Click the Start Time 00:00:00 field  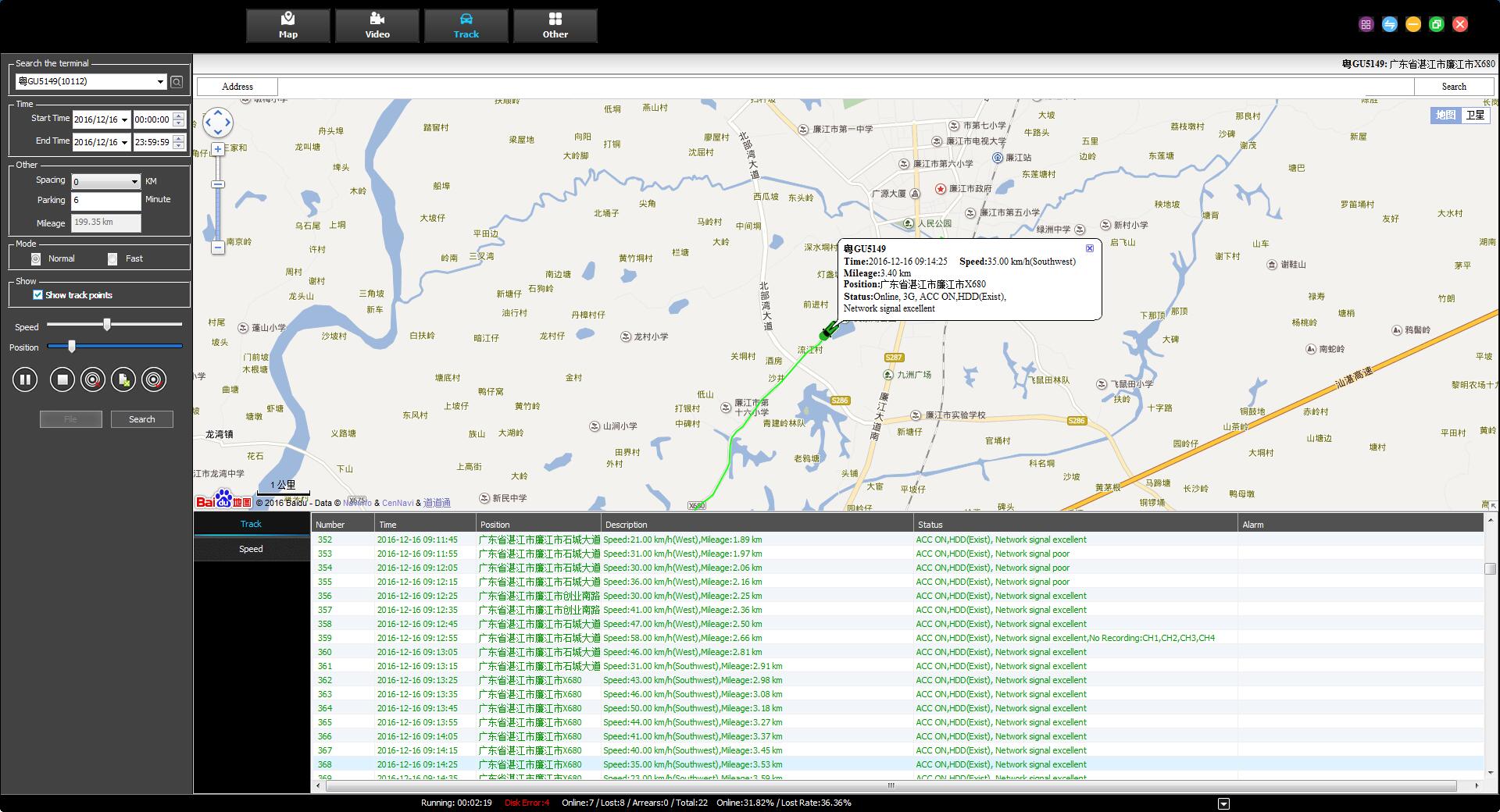(x=153, y=120)
